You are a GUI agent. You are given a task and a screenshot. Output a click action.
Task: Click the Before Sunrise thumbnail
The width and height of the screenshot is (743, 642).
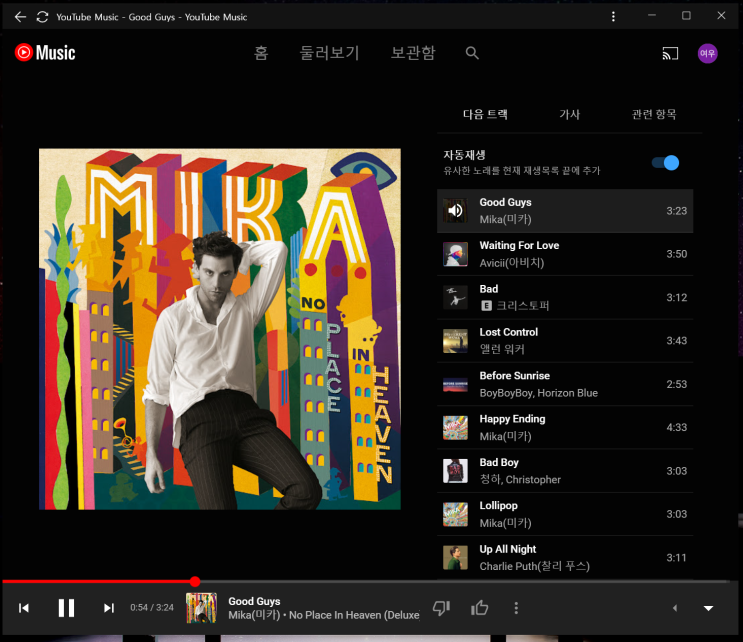pos(455,384)
